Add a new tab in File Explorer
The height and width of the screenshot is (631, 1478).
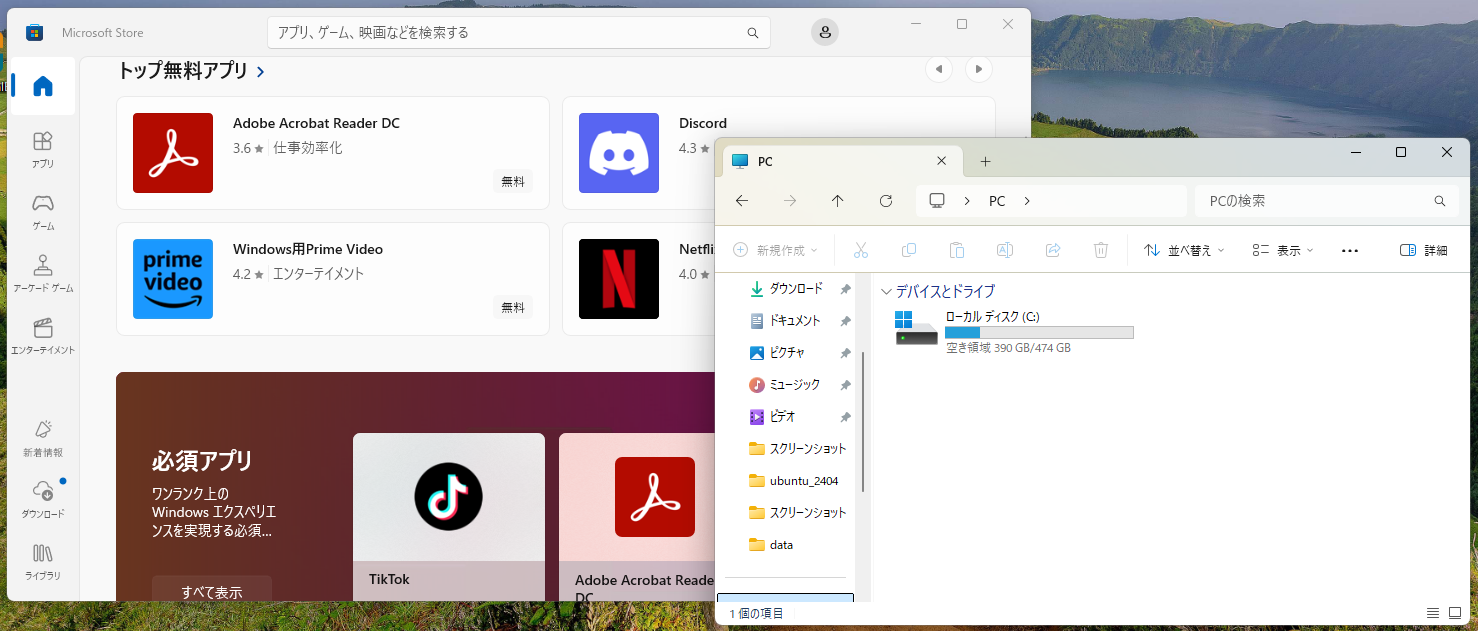pyautogui.click(x=985, y=161)
